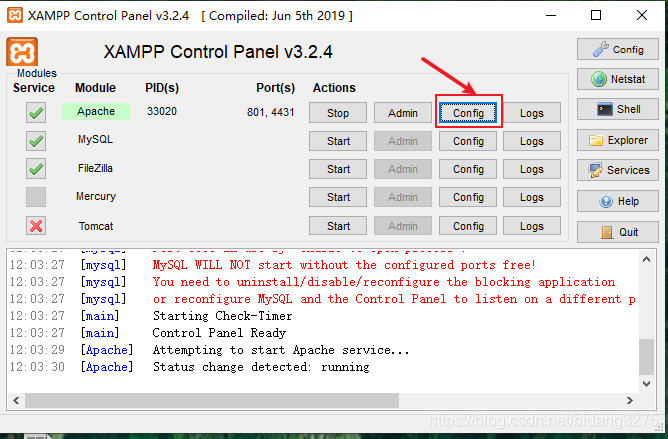Minimize the XAMPP window
Image resolution: width=668 pixels, height=439 pixels.
point(551,15)
